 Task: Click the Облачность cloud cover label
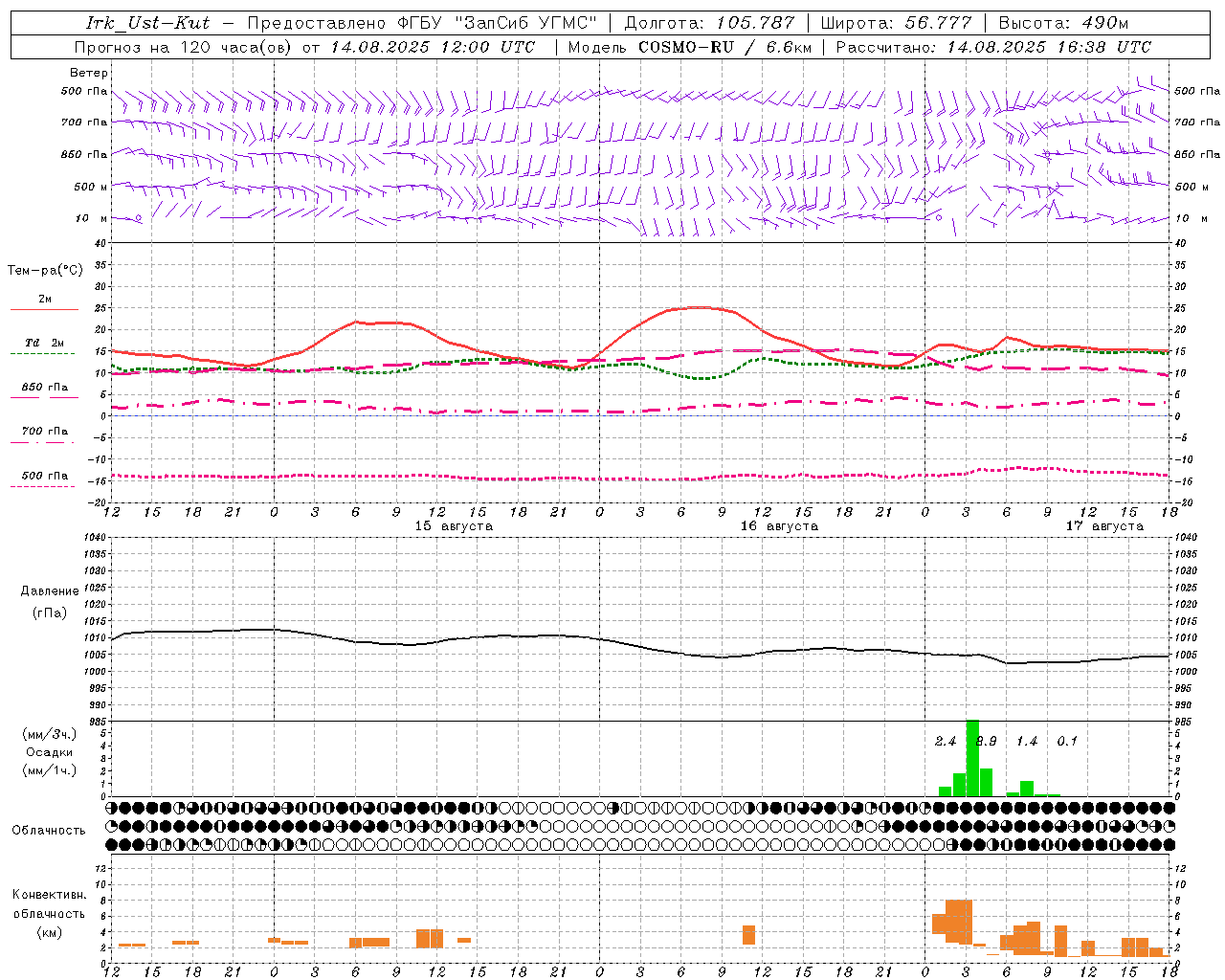49,831
